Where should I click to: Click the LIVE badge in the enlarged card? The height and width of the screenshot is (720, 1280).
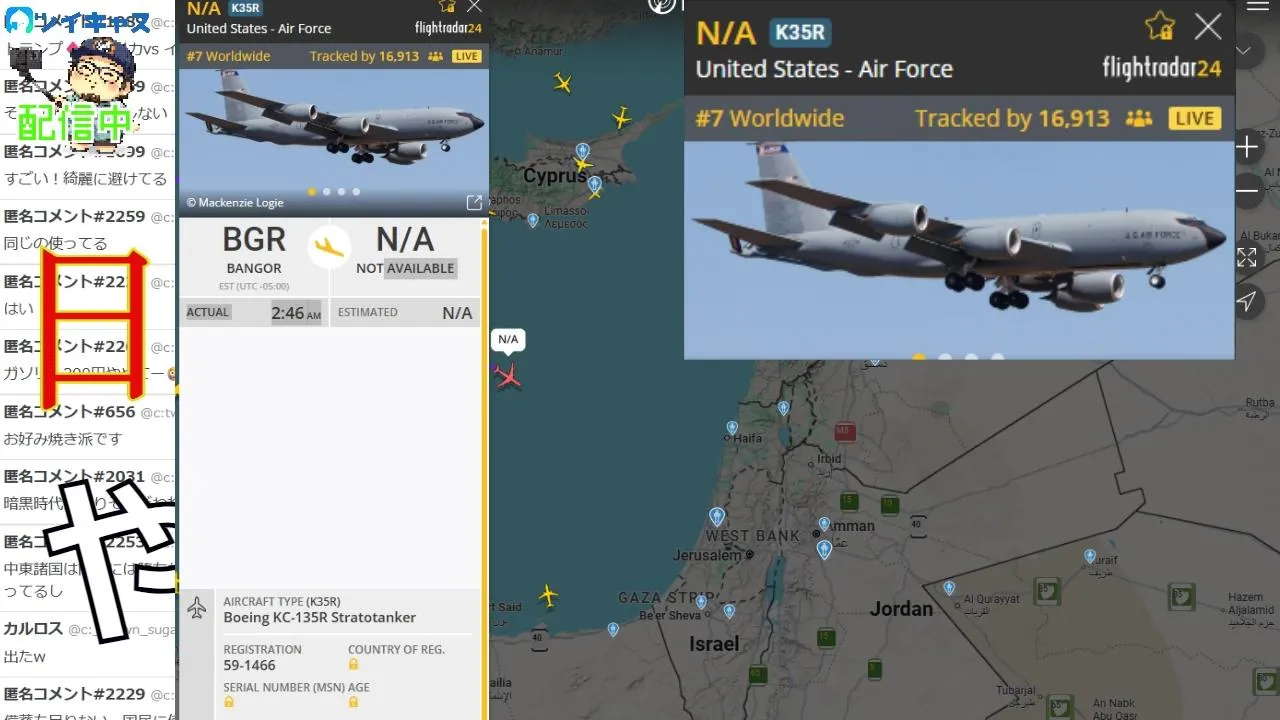click(1194, 118)
